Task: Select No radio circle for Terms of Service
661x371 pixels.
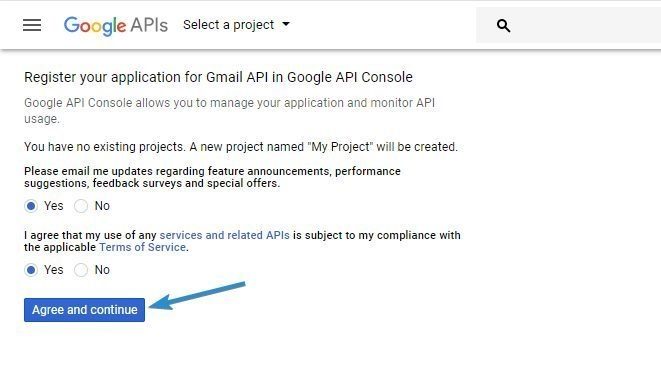Action: tap(81, 270)
